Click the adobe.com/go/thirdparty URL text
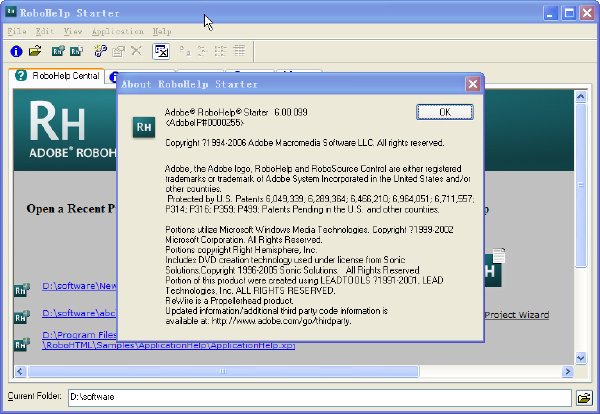Image resolution: width=600 pixels, height=414 pixels. [x=281, y=321]
